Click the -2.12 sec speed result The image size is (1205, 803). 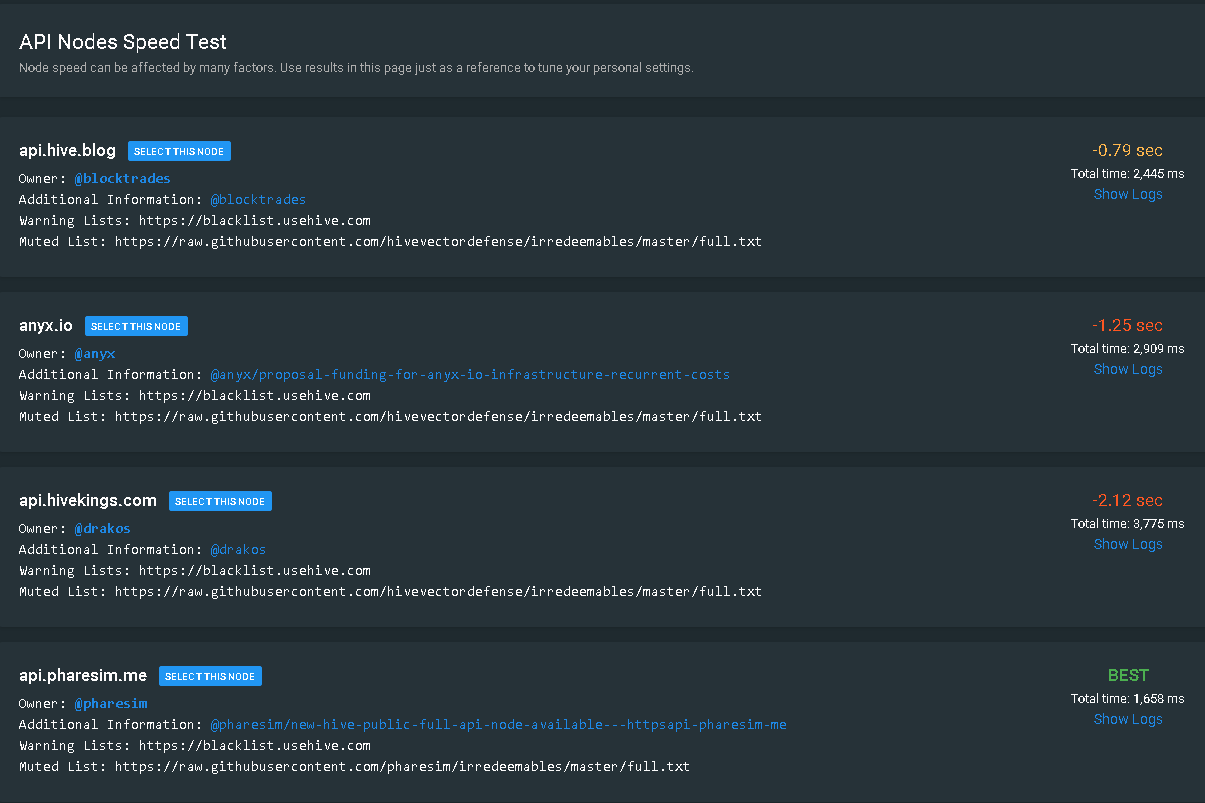pos(1127,500)
